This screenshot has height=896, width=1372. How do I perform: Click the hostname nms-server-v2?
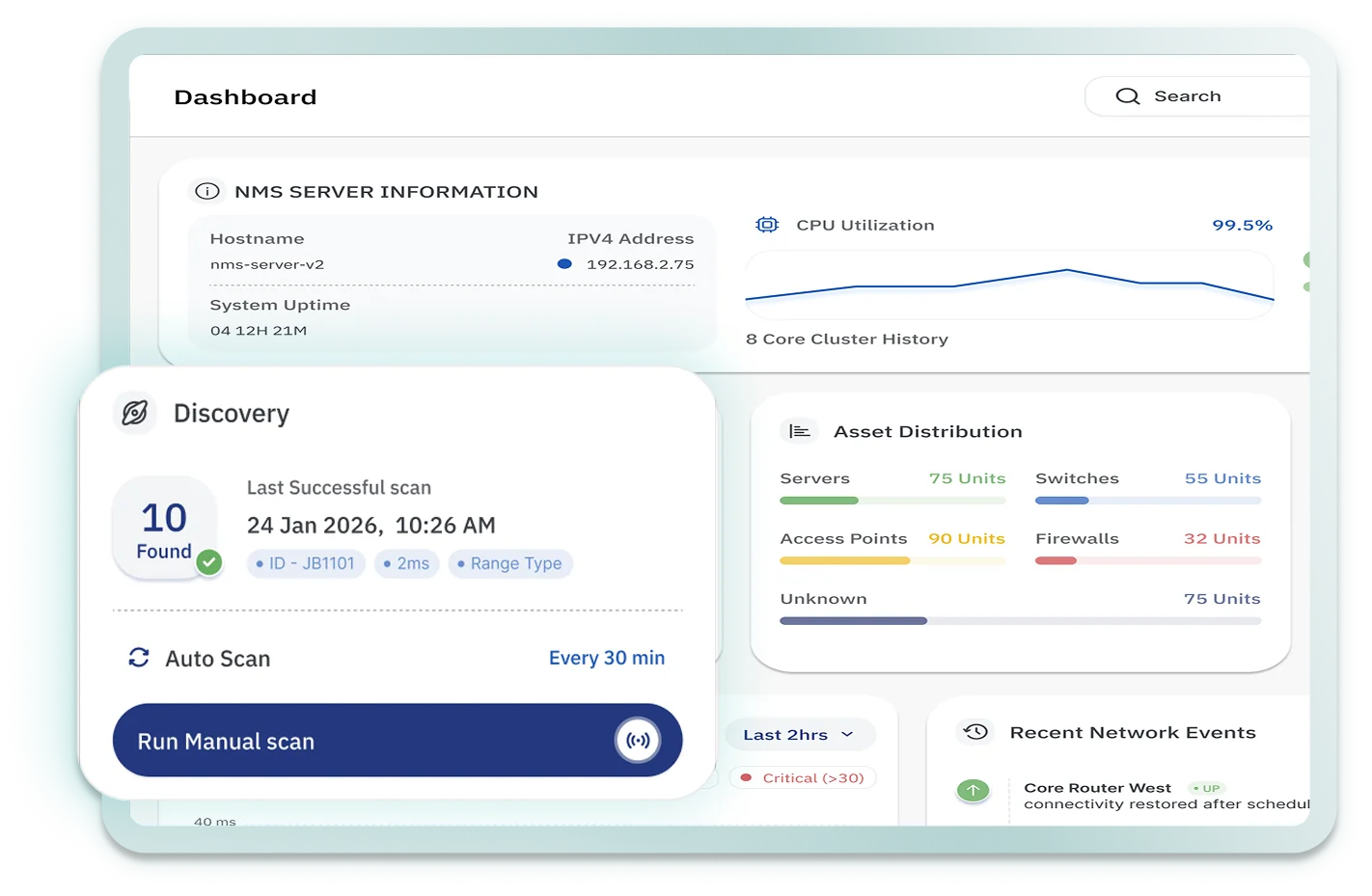pos(267,264)
